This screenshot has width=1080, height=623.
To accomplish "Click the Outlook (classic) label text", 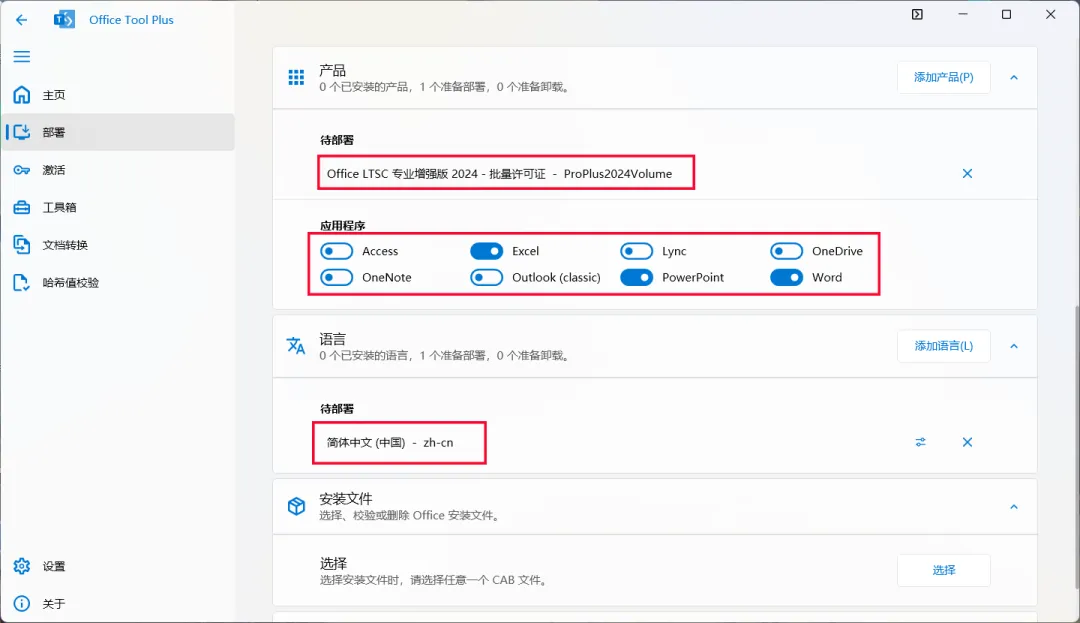I will (556, 277).
